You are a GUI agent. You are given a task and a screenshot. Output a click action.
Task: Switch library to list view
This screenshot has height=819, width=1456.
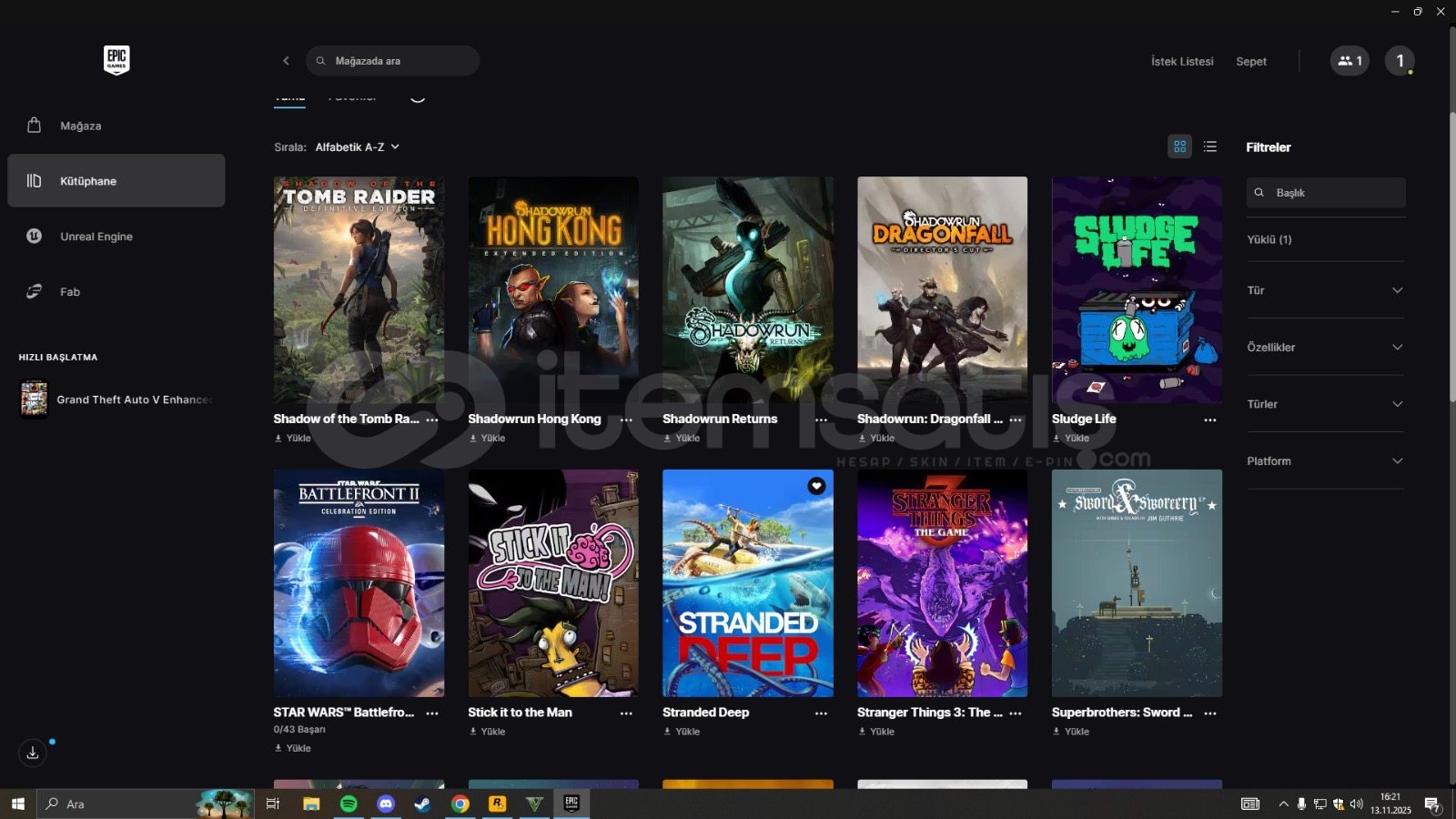pos(1209,147)
